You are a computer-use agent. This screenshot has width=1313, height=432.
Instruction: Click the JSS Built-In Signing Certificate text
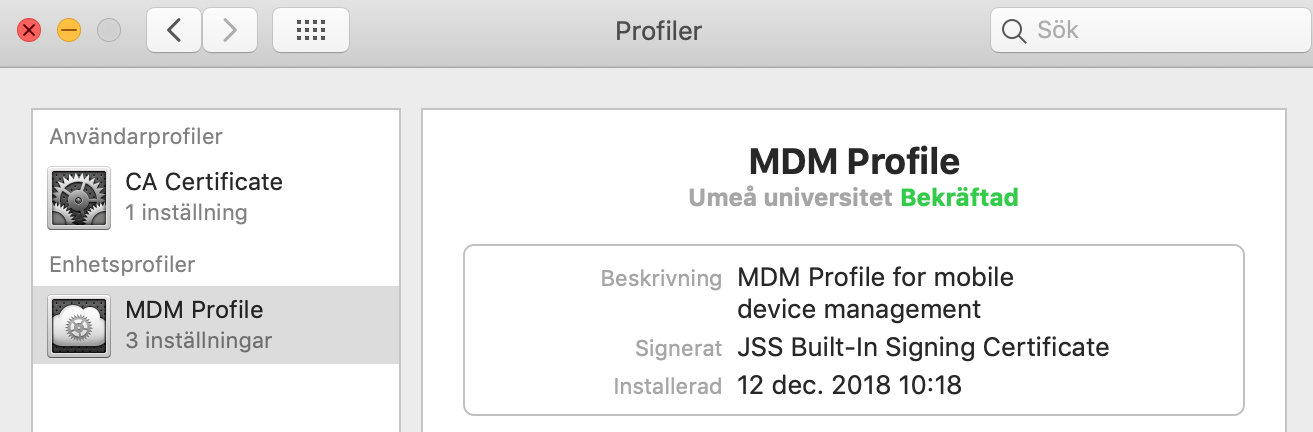(923, 347)
